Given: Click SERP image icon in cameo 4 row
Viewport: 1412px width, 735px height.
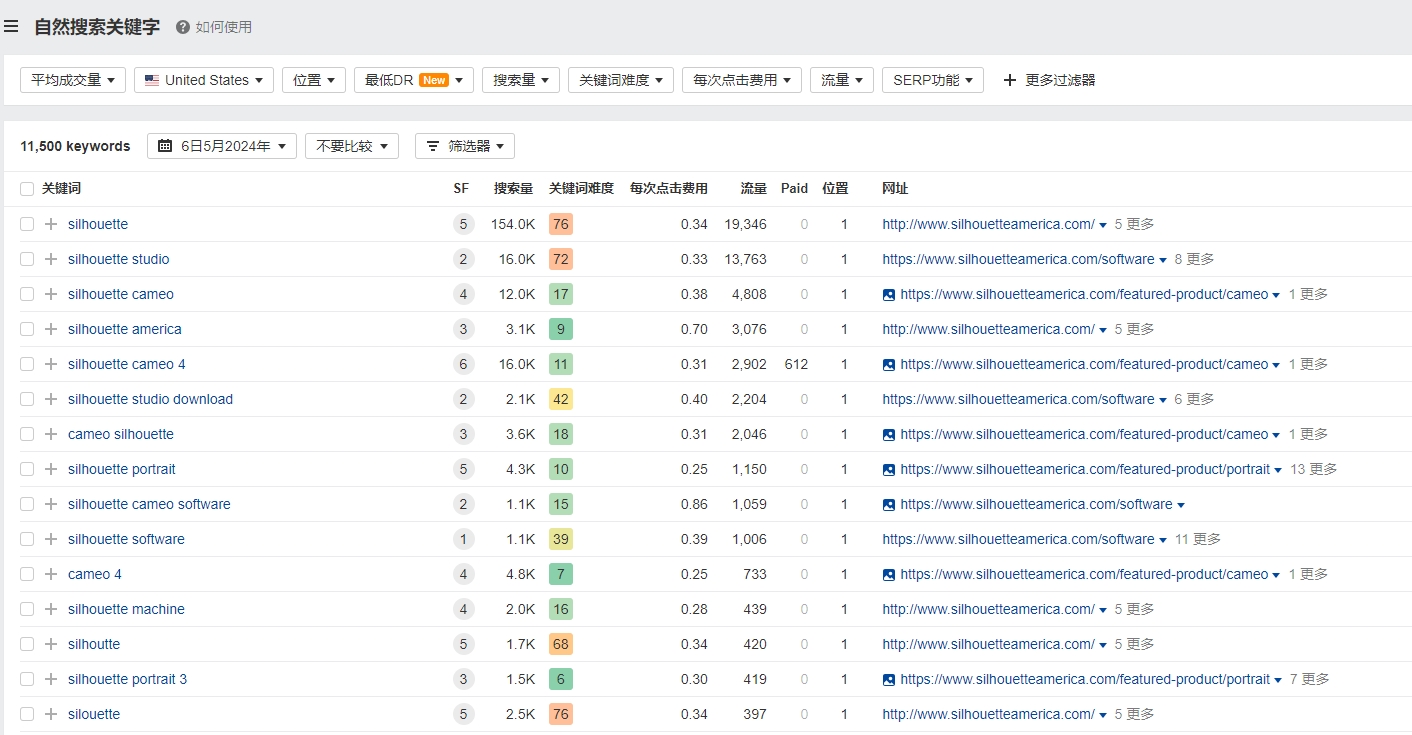Looking at the screenshot, I should point(889,575).
